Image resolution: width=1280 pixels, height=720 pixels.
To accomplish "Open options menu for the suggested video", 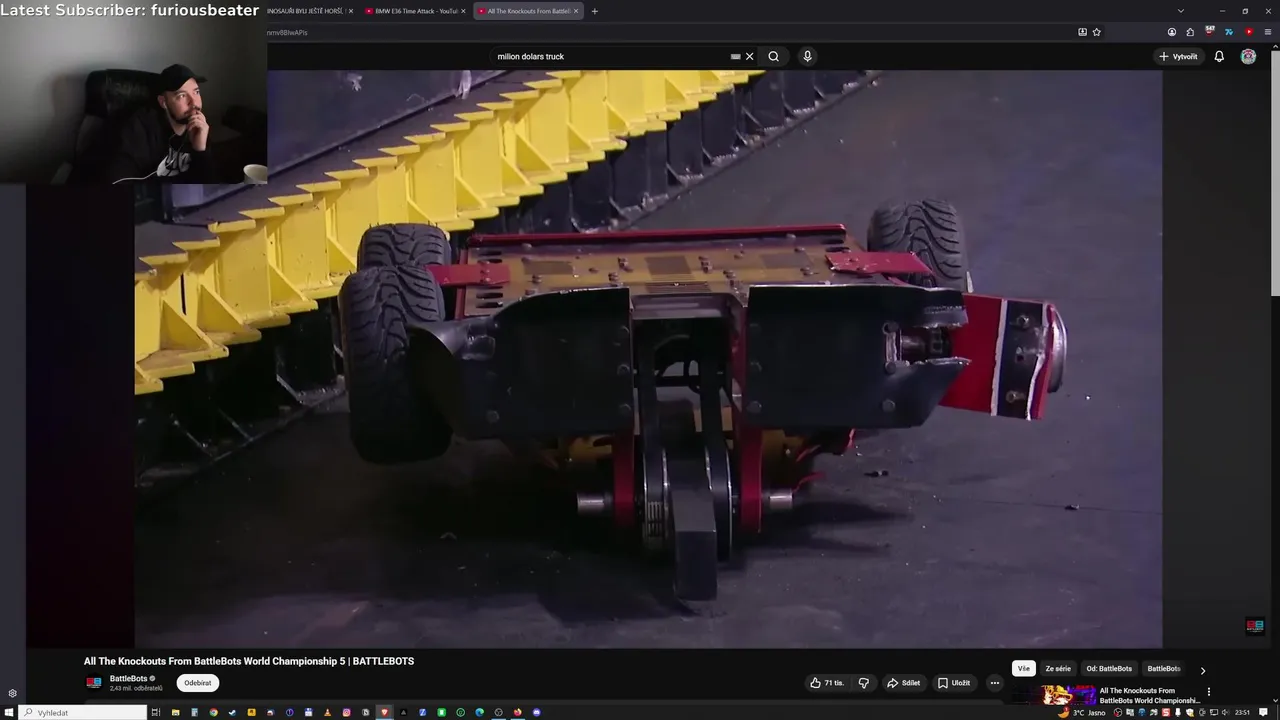I will click(1209, 691).
